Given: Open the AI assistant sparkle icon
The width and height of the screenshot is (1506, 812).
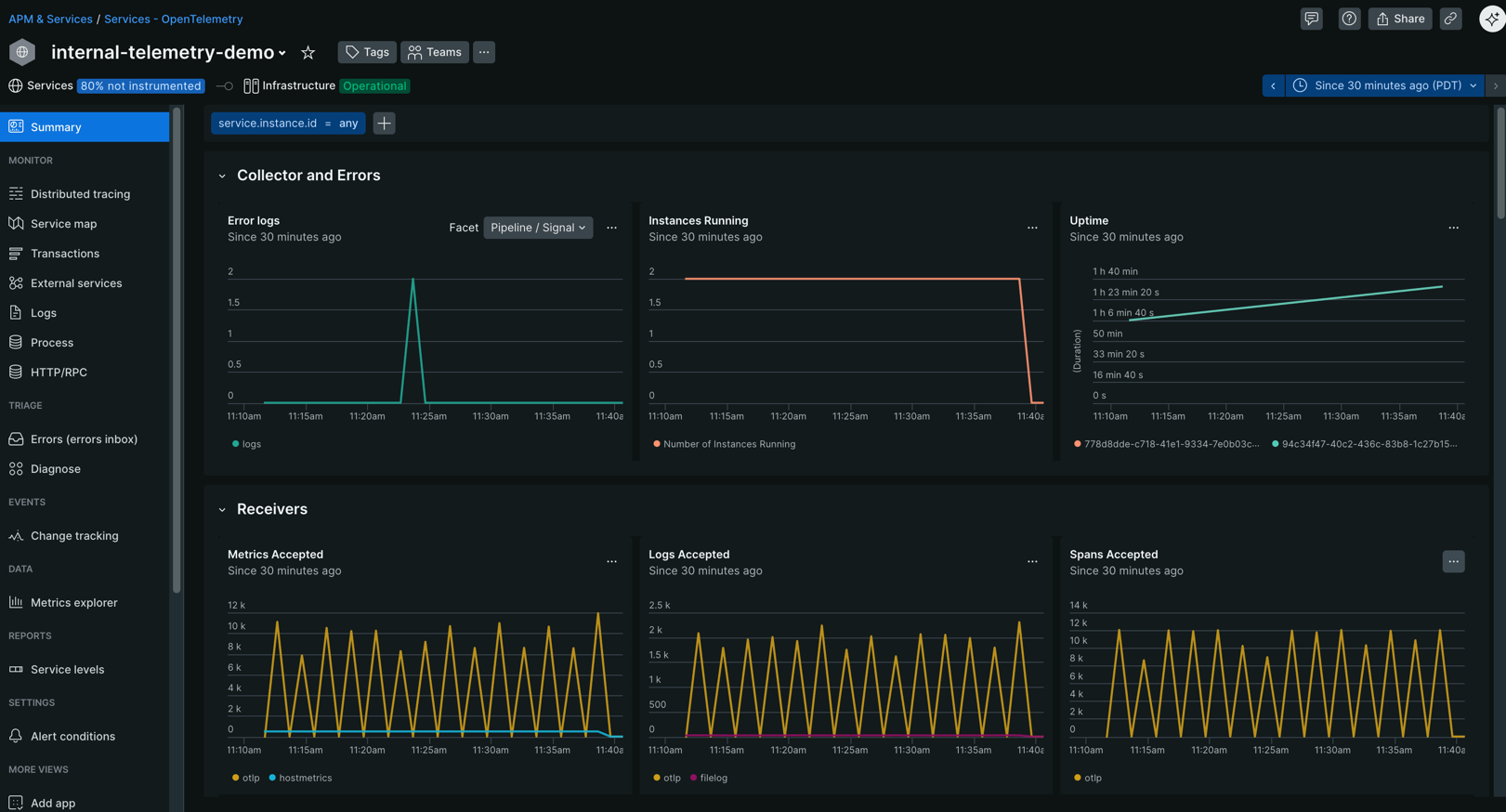Looking at the screenshot, I should tap(1491, 19).
